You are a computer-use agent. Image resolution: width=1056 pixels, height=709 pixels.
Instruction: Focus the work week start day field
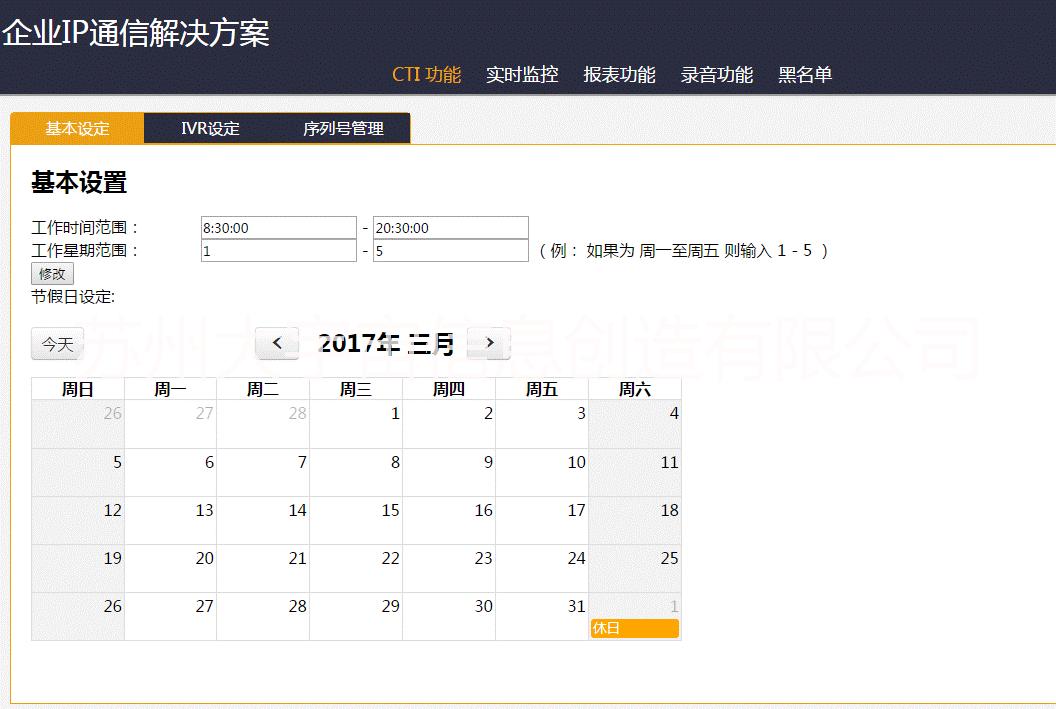[x=278, y=251]
